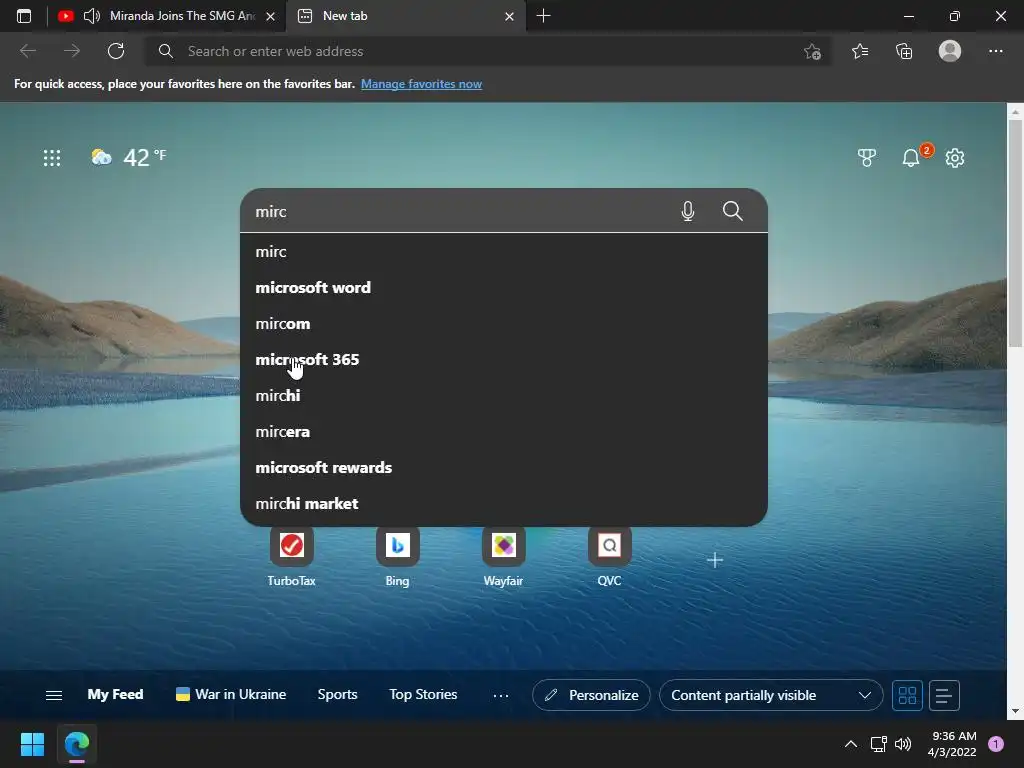
Task: Switch feed to grid view
Action: click(x=907, y=695)
